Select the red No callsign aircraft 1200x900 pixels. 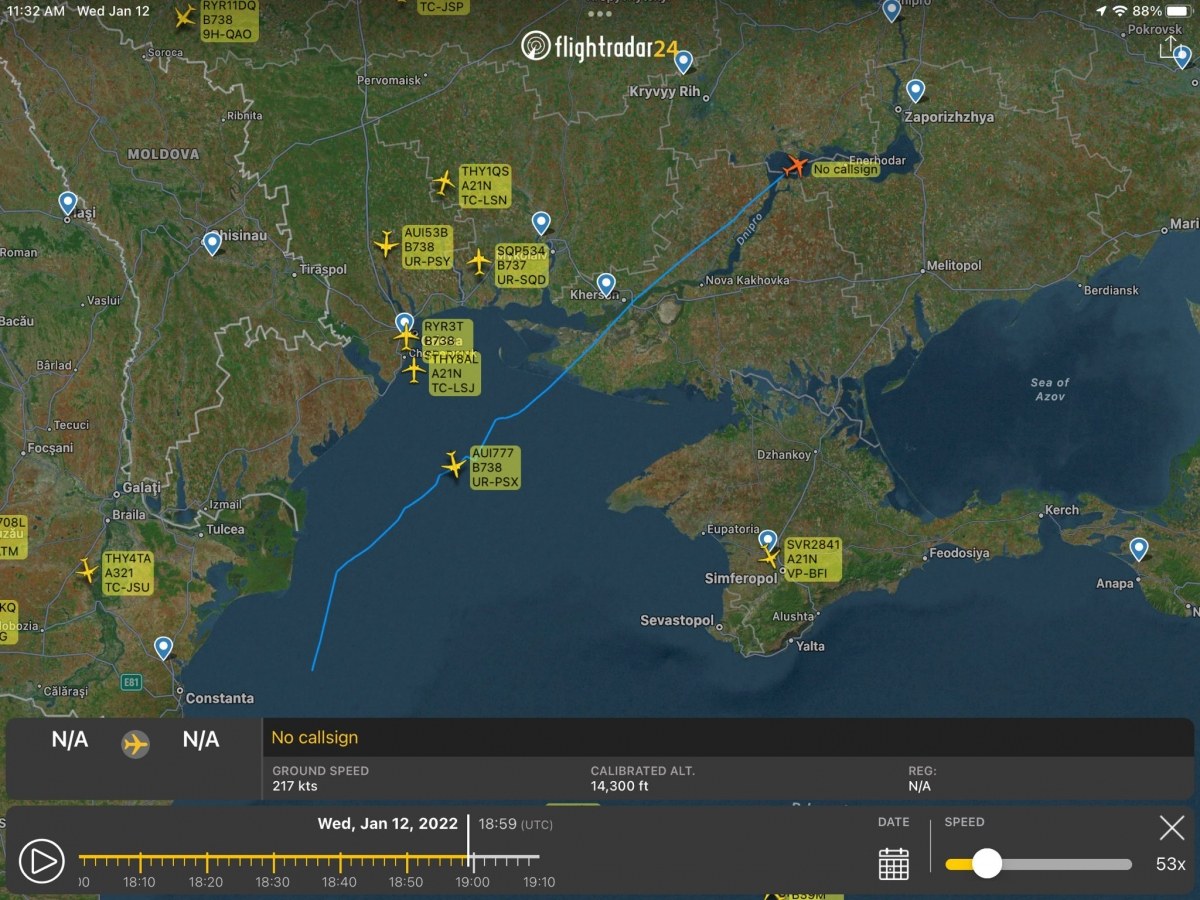point(796,165)
